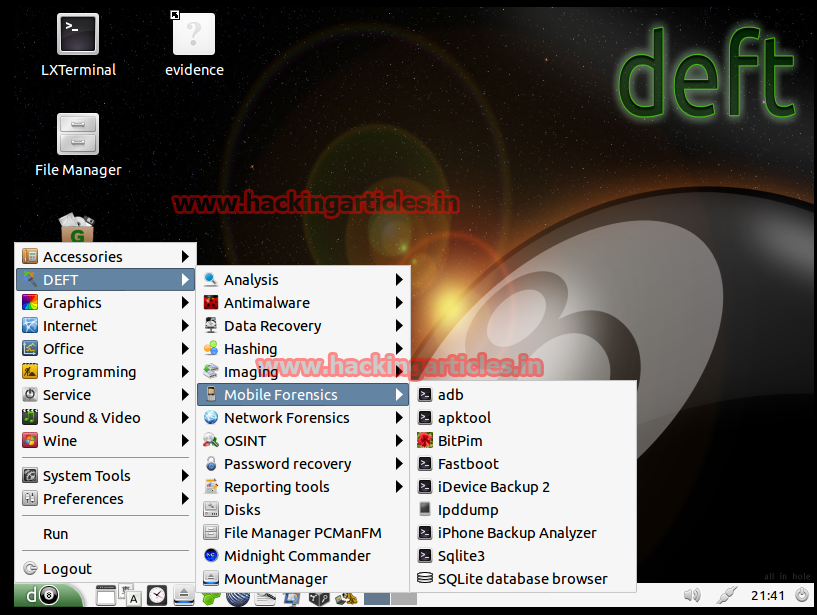The width and height of the screenshot is (817, 615).
Task: Click the keyboard layout A taskbar icon
Action: [130, 595]
